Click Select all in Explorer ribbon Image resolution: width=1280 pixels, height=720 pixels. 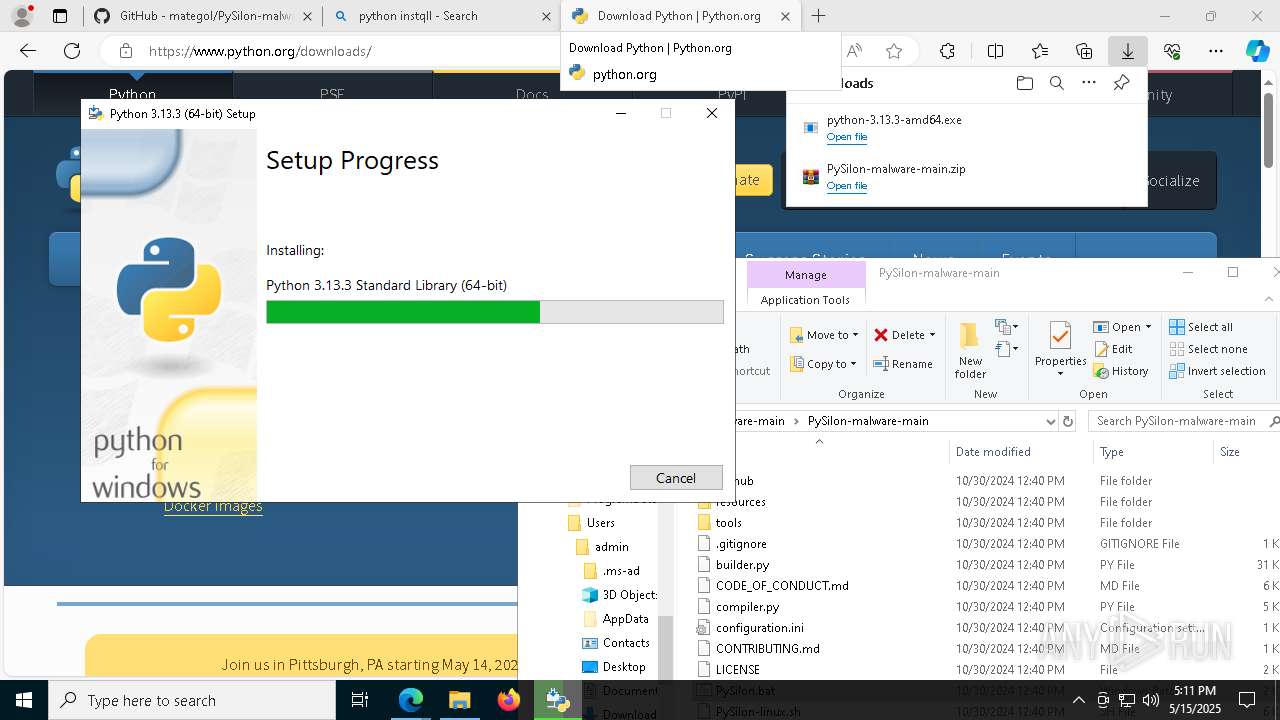pos(1201,327)
